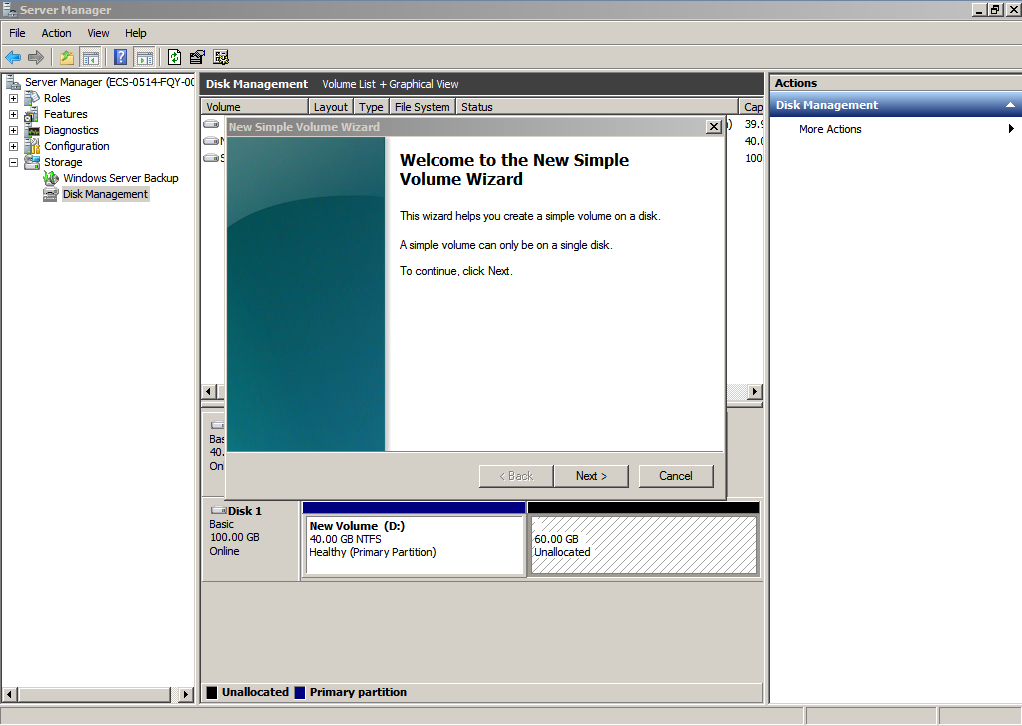Click the Features icon in the tree
The image size is (1022, 726).
[x=32, y=115]
